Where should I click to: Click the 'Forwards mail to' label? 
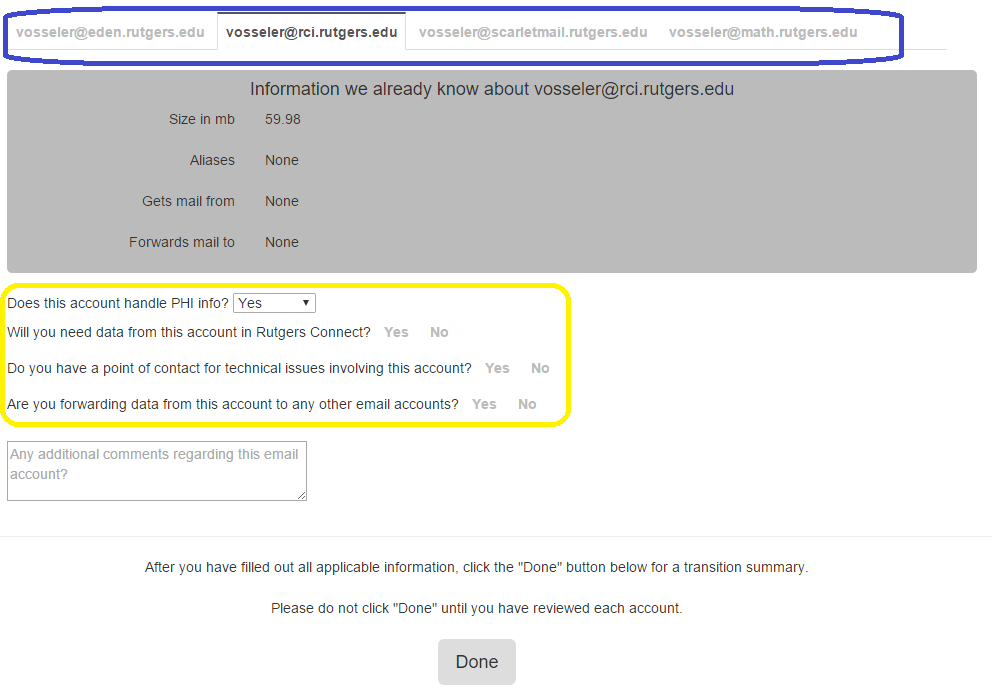pos(182,242)
